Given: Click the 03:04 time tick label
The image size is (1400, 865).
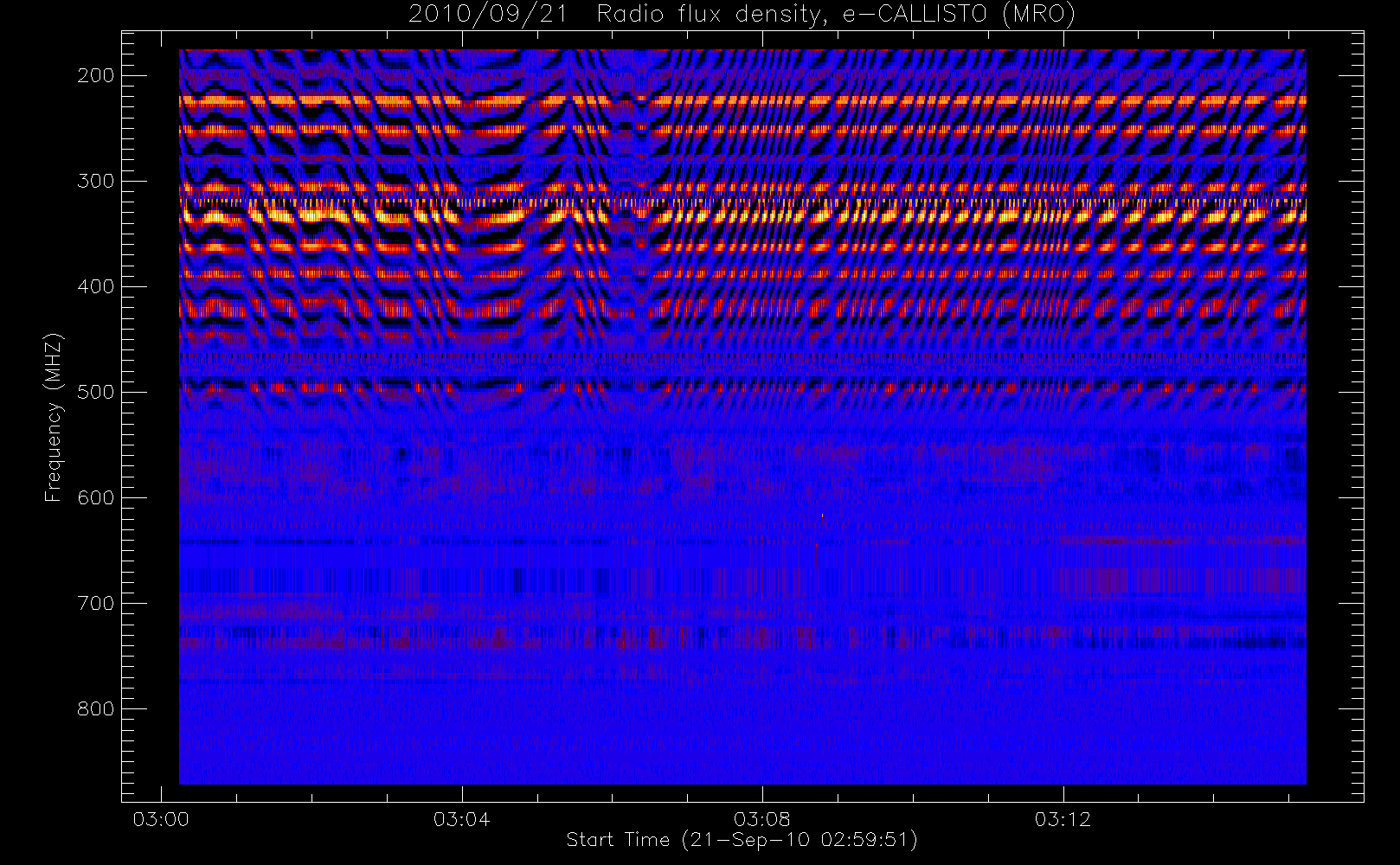Looking at the screenshot, I should [461, 819].
